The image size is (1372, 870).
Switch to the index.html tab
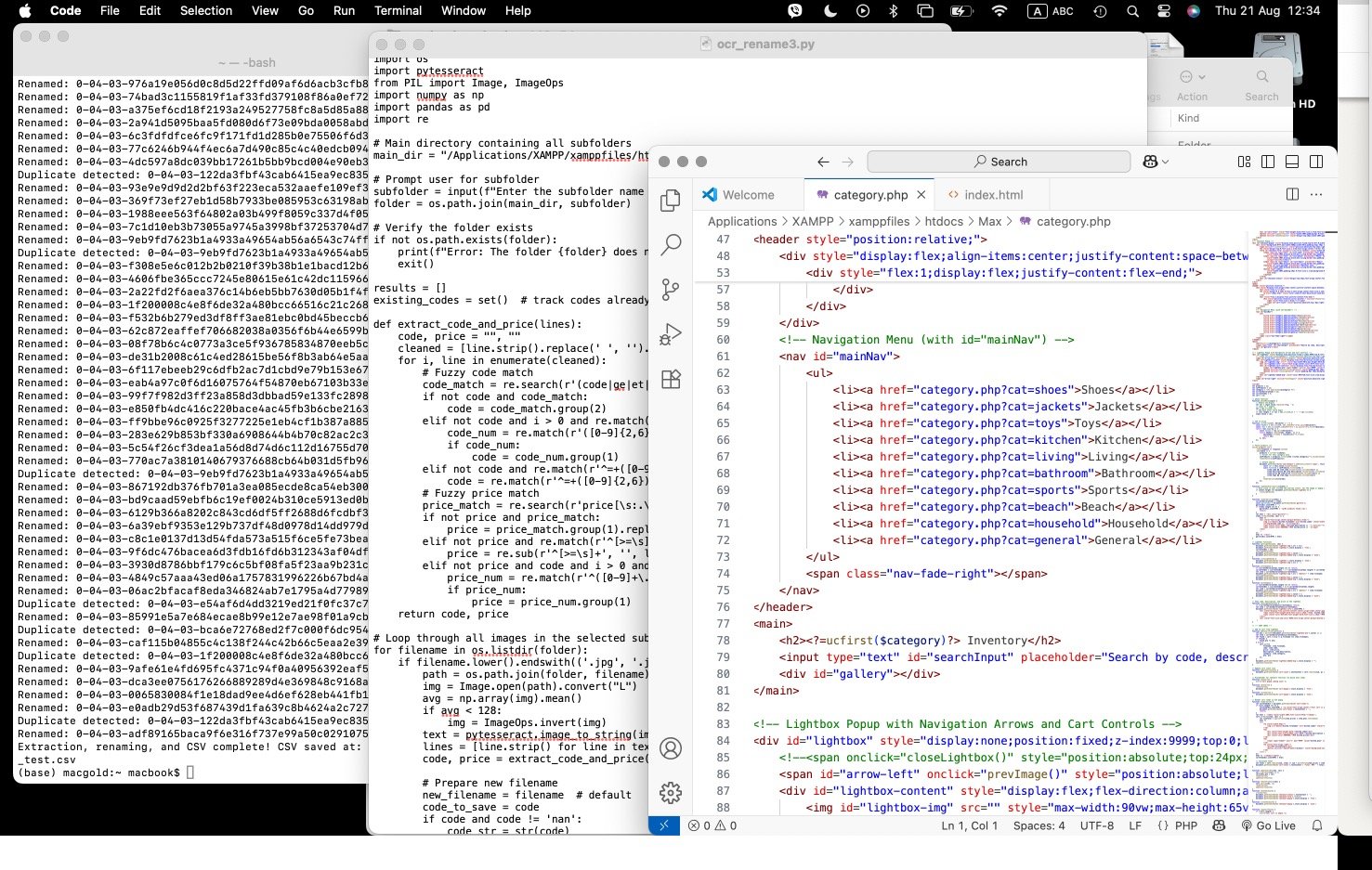point(993,195)
